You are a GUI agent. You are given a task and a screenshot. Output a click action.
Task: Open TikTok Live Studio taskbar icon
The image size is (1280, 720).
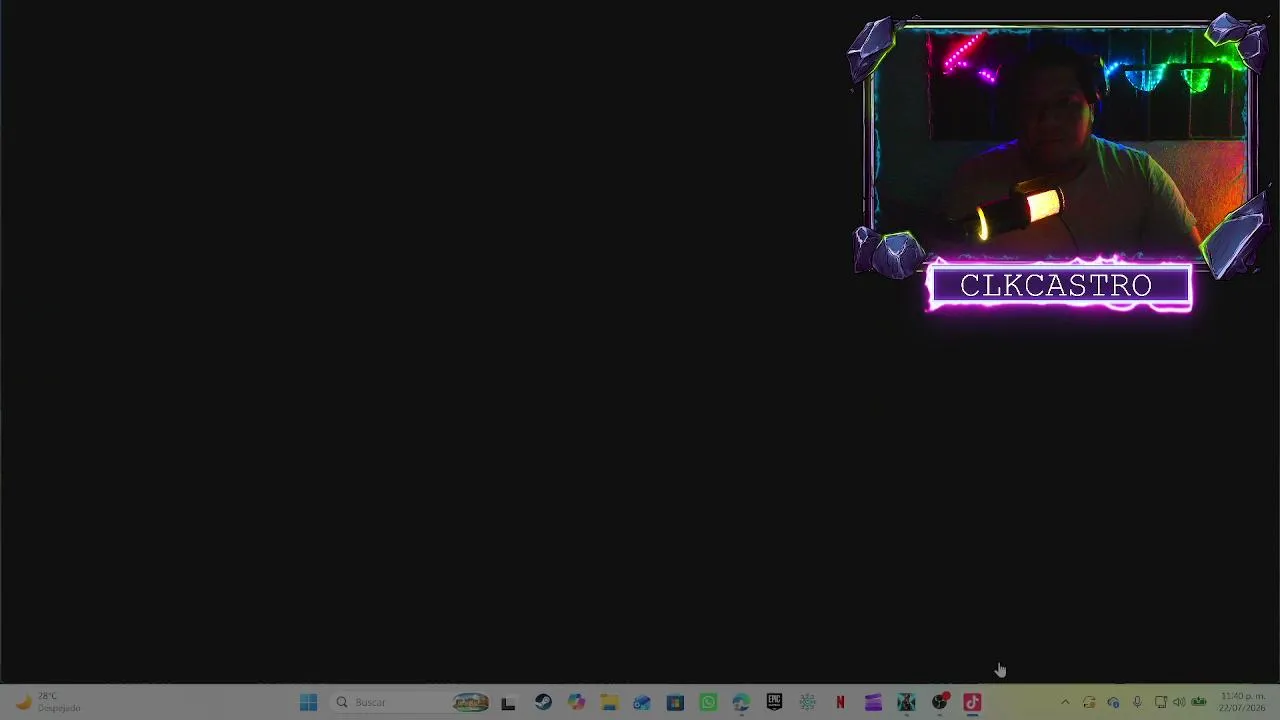point(972,702)
